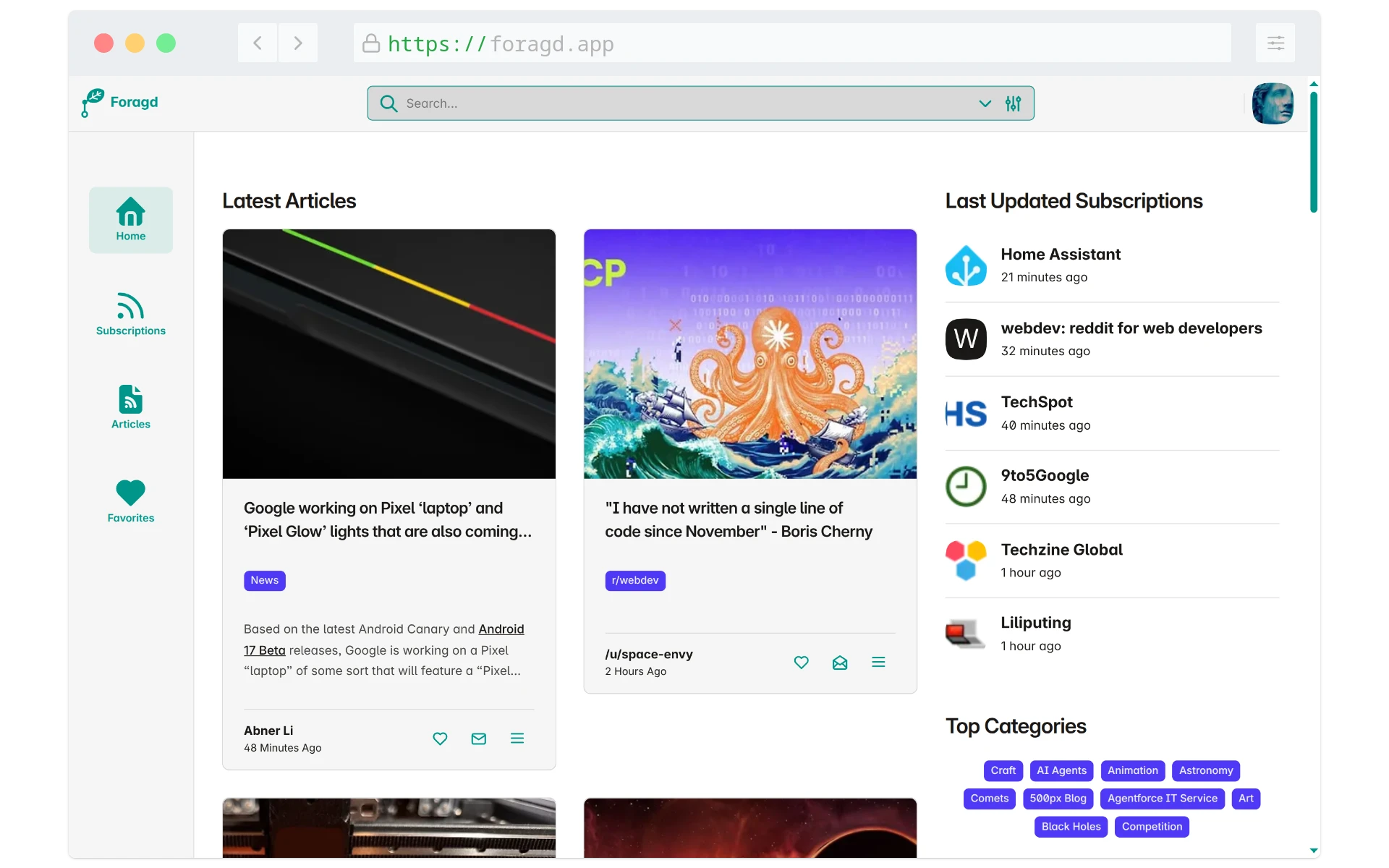Screen dimensions: 1389x868
Task: Click the TechSpot subscription logo
Action: (966, 413)
